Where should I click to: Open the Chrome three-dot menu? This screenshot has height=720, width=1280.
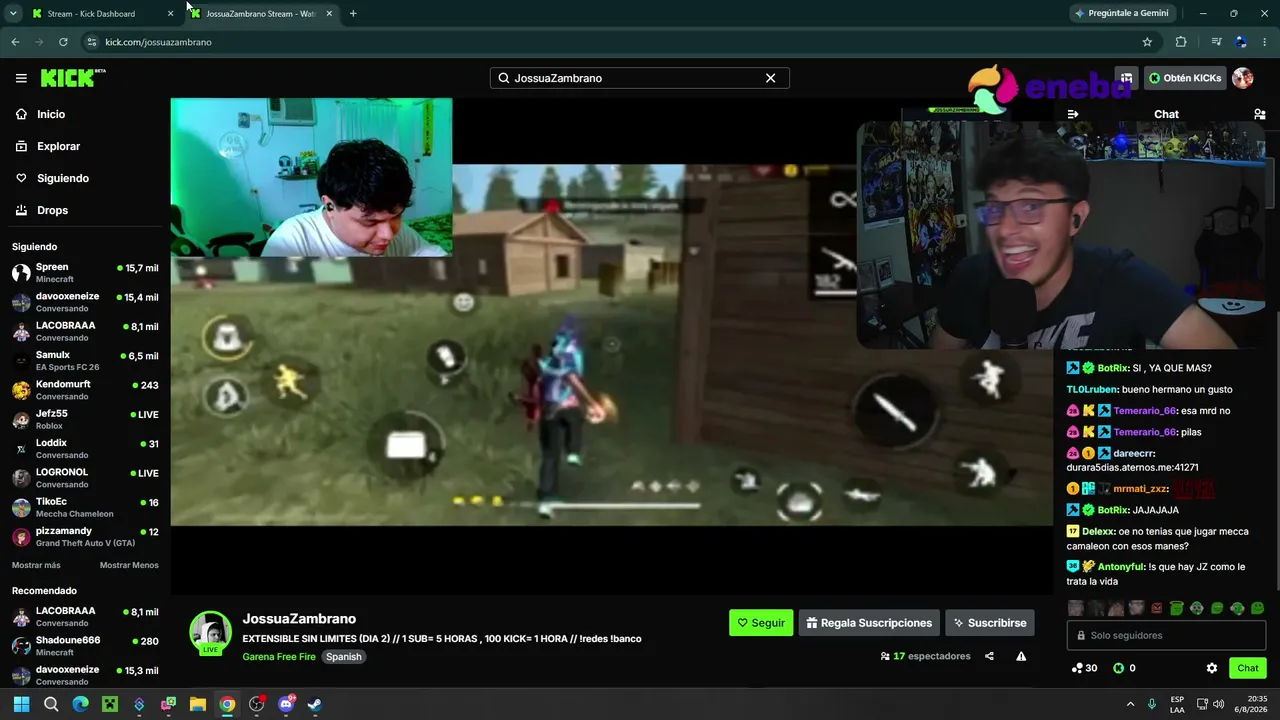(x=1265, y=42)
